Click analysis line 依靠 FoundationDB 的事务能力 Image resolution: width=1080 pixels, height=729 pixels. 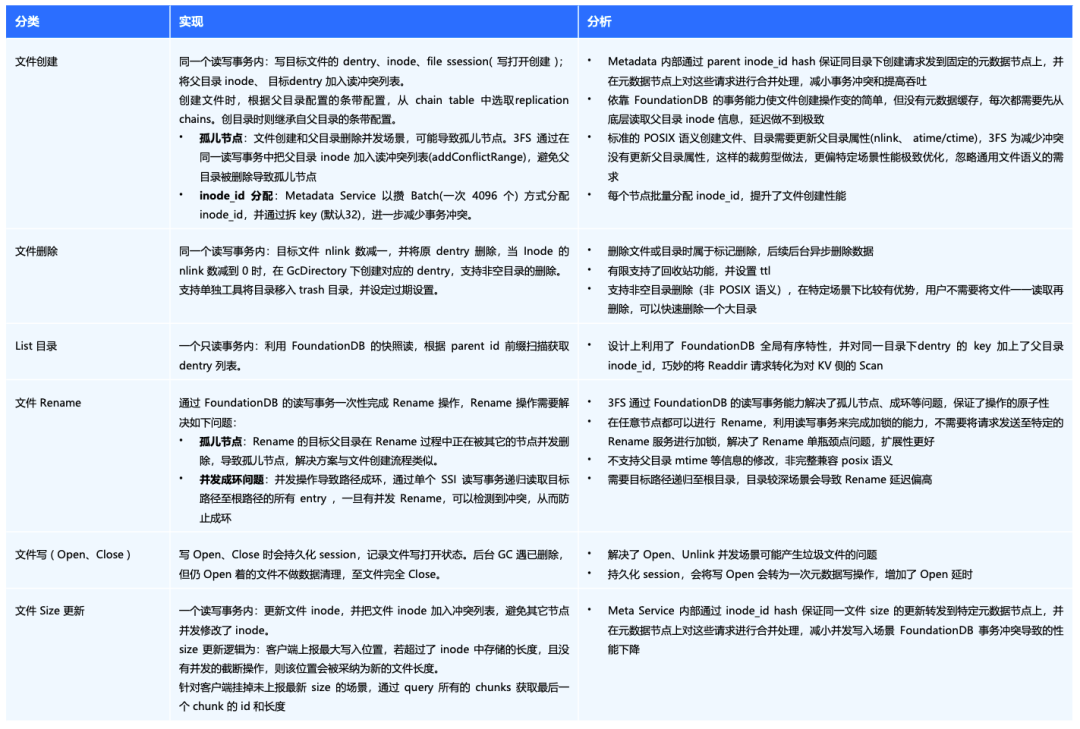(x=835, y=110)
